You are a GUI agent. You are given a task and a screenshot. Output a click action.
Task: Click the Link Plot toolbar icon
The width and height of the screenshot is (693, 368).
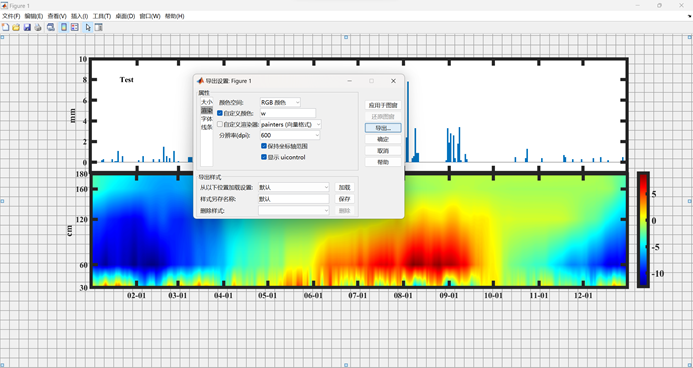[x=51, y=27]
